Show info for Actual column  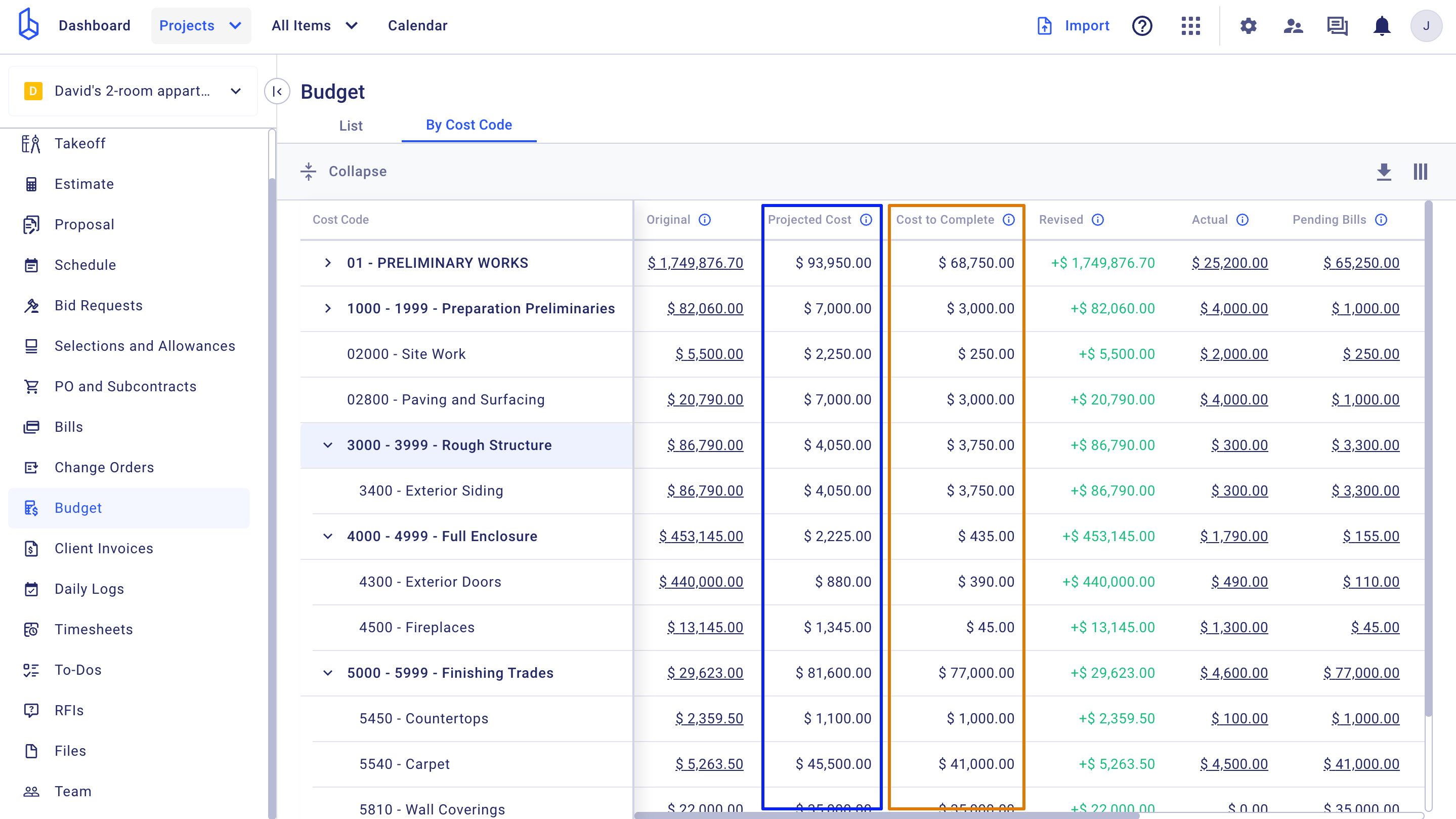[x=1243, y=220]
